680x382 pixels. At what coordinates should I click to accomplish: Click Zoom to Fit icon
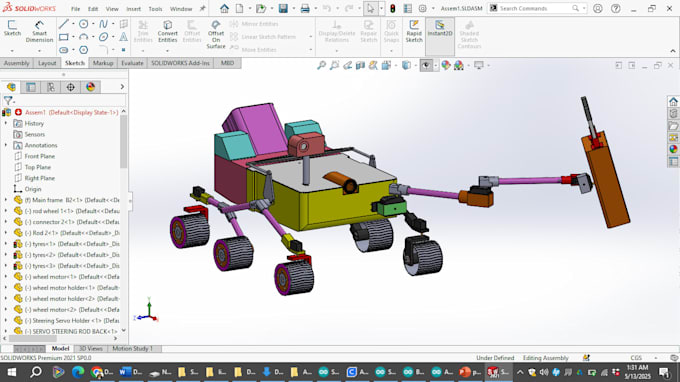[x=321, y=65]
